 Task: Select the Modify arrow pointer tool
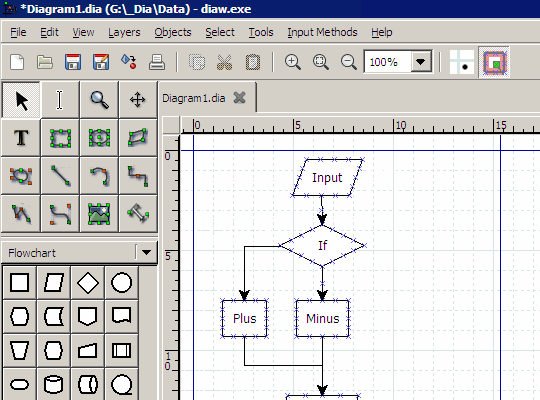pos(21,100)
